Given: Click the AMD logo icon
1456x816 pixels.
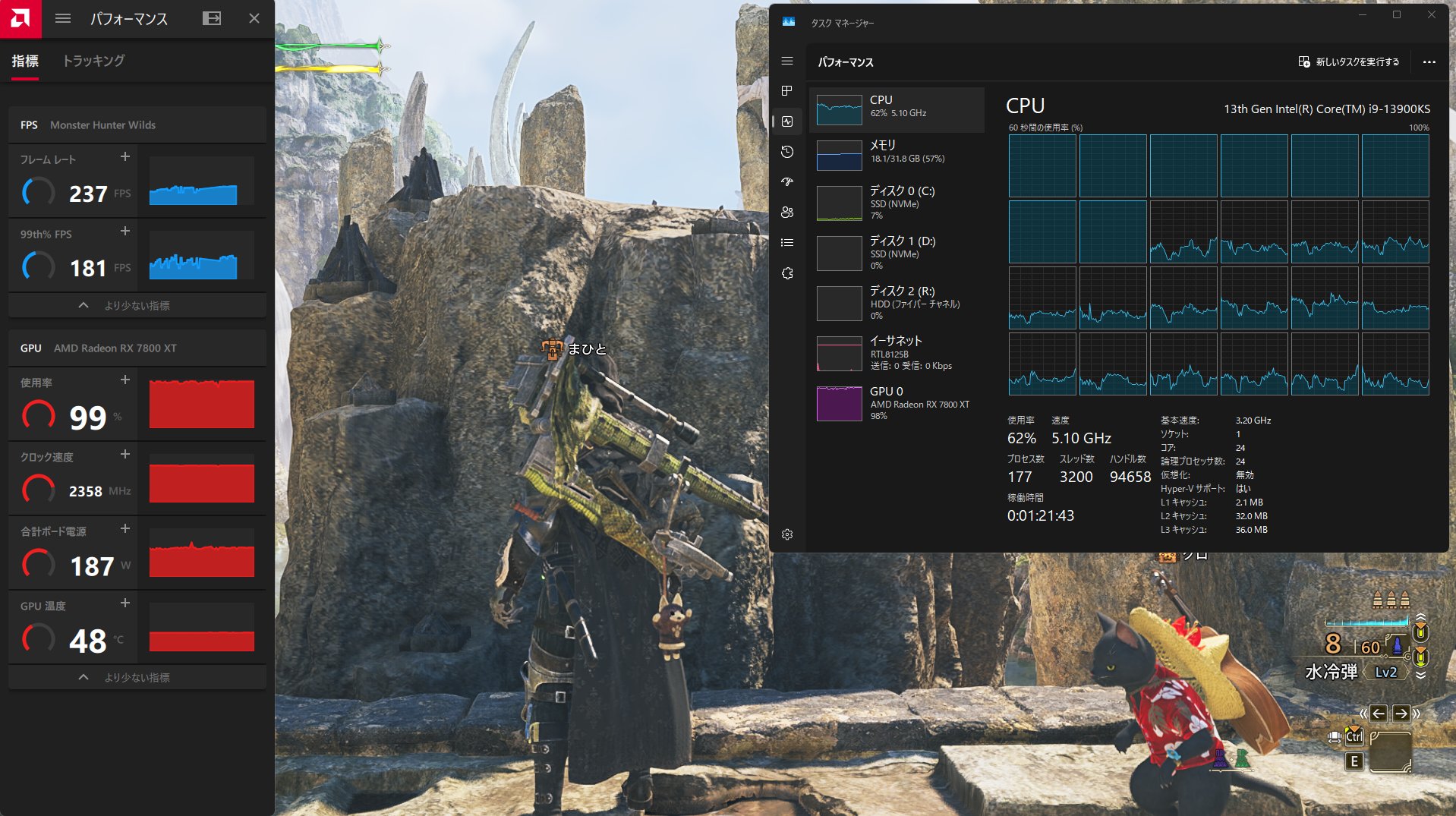Looking at the screenshot, I should pyautogui.click(x=20, y=18).
